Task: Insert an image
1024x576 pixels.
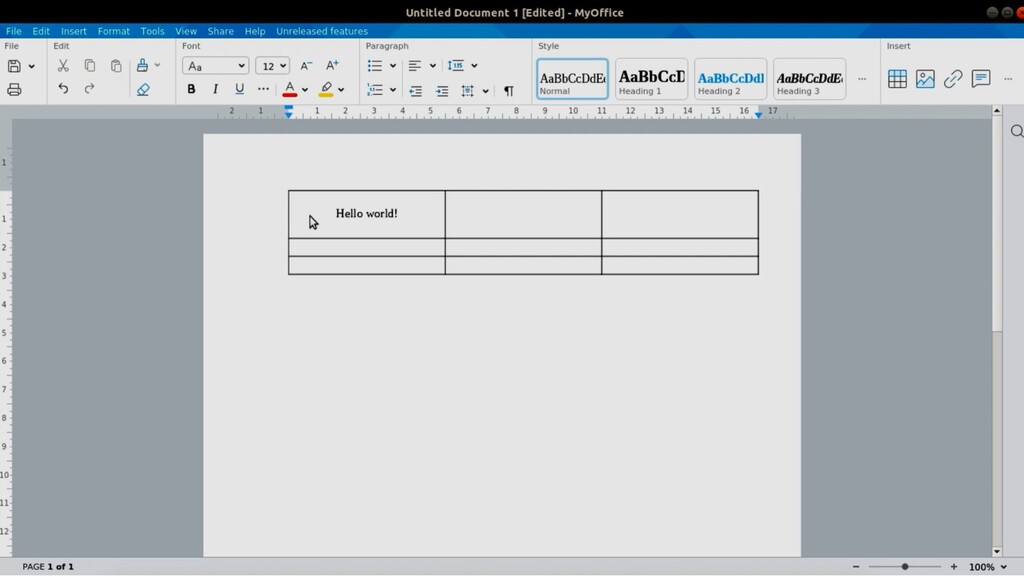Action: coord(925,79)
